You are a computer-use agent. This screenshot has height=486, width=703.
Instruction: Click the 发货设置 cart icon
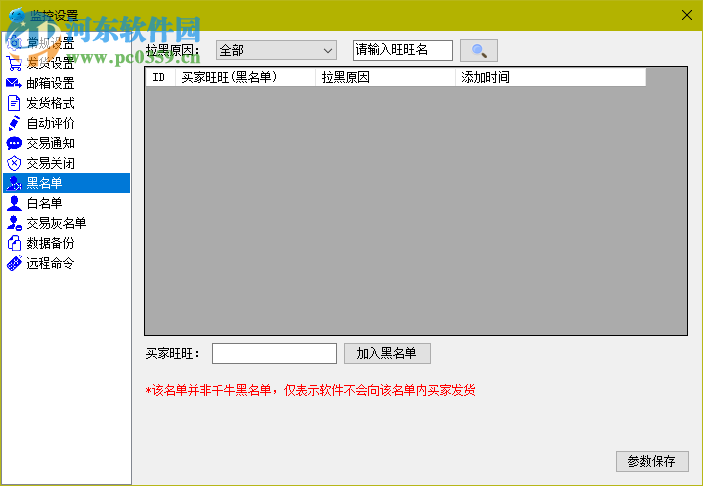tap(14, 63)
